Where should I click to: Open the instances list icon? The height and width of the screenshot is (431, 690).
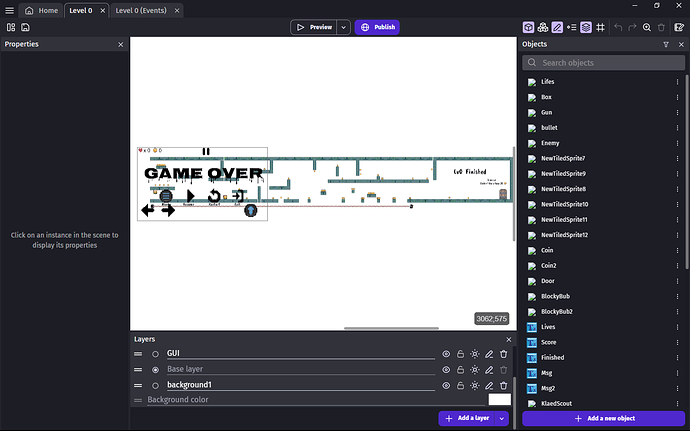point(572,27)
